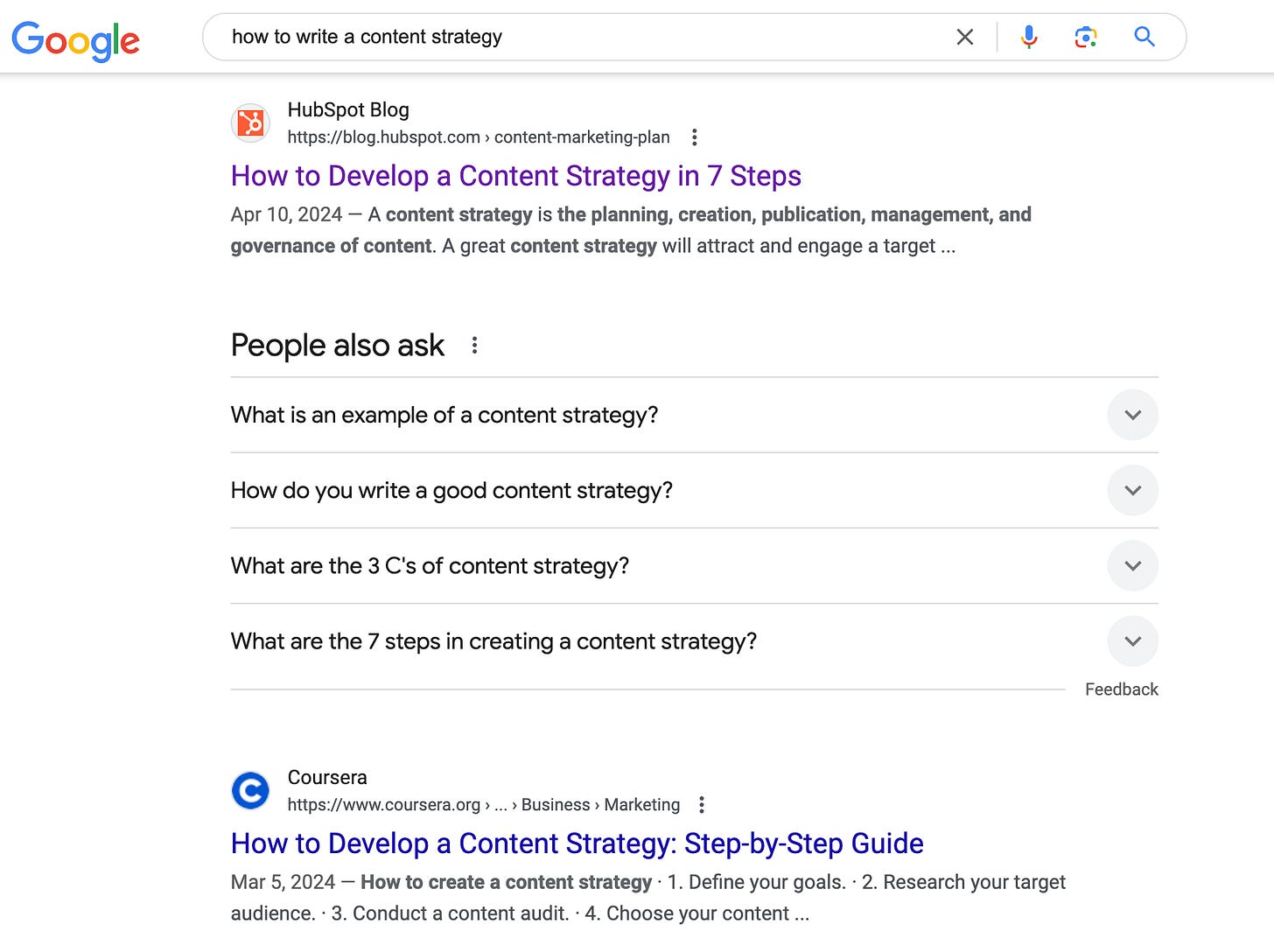The width and height of the screenshot is (1274, 952).
Task: Click the Coursera favicon icon
Action: pyautogui.click(x=250, y=790)
